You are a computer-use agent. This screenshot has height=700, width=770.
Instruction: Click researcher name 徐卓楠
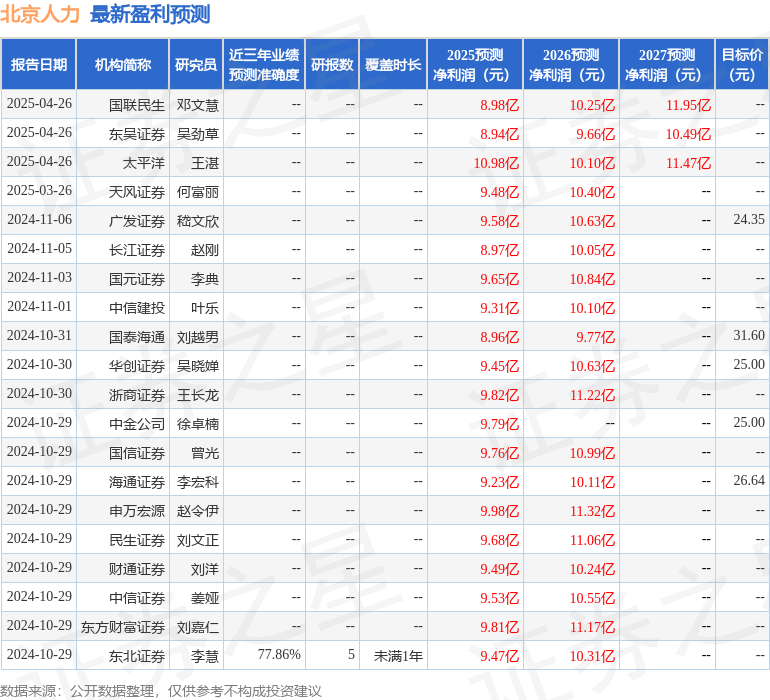[197, 424]
